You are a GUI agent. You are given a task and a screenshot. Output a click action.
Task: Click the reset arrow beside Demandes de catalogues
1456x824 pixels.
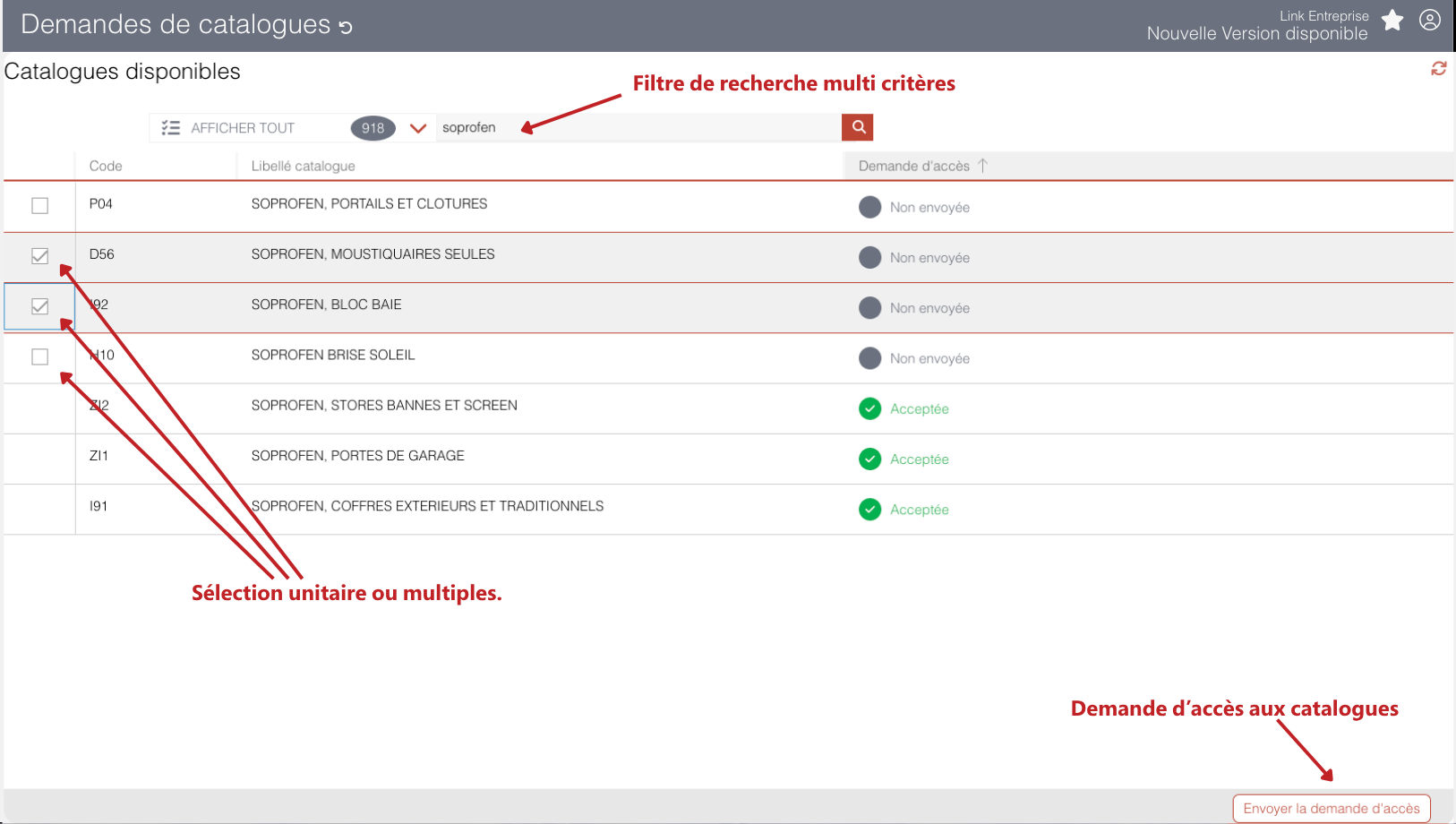pyautogui.click(x=346, y=28)
